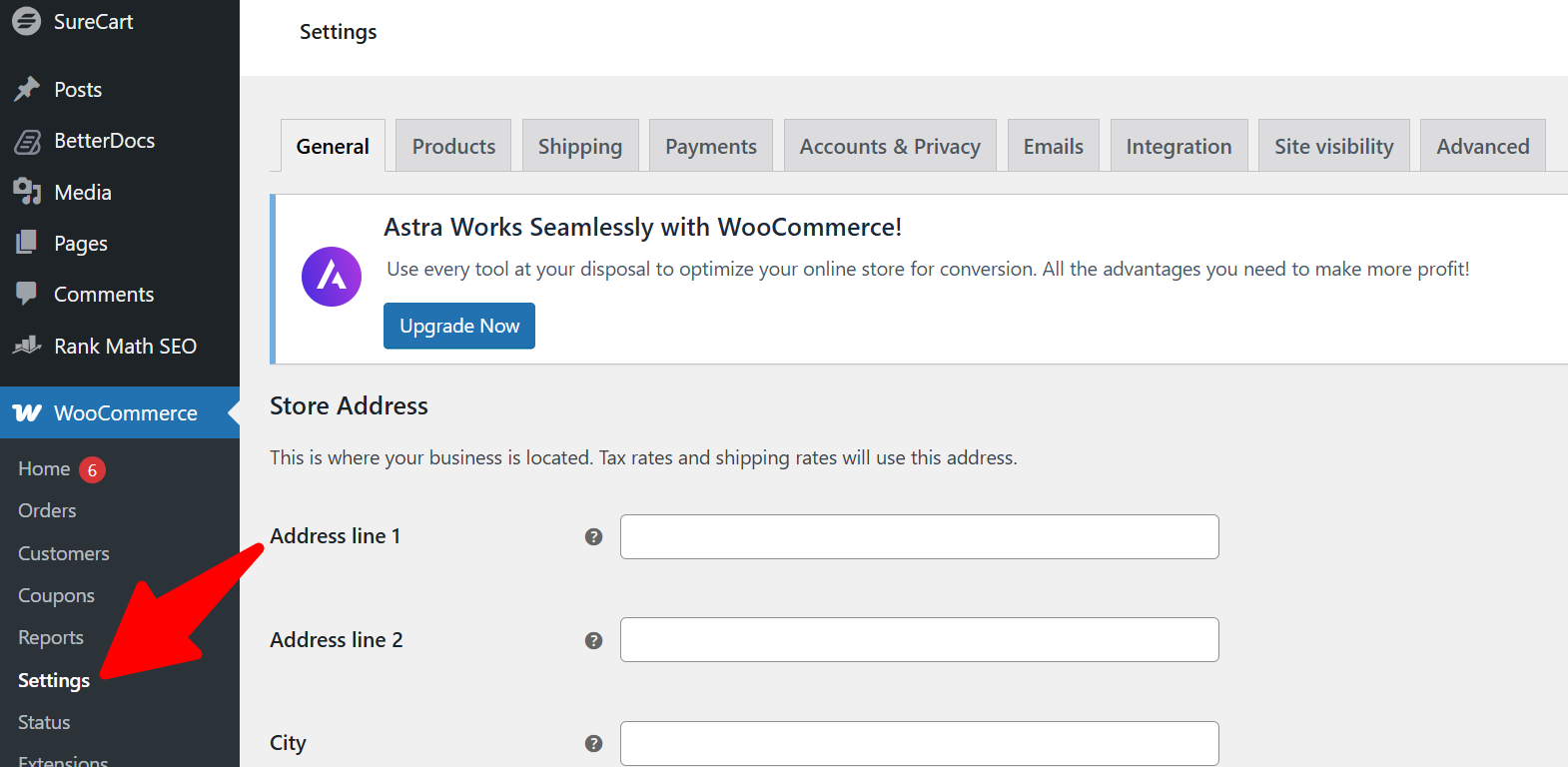
Task: Click the Posts pushpin icon
Action: [27, 89]
